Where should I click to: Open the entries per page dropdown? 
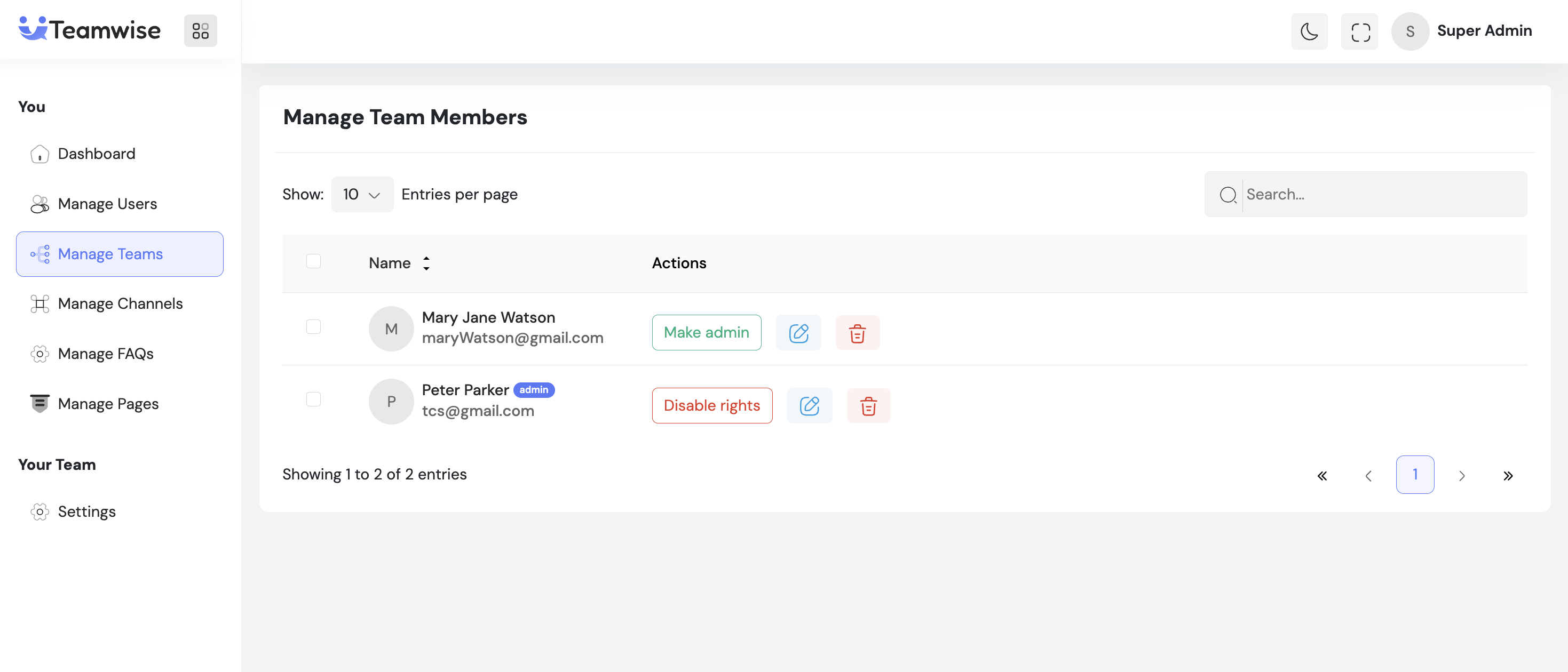[x=361, y=195]
